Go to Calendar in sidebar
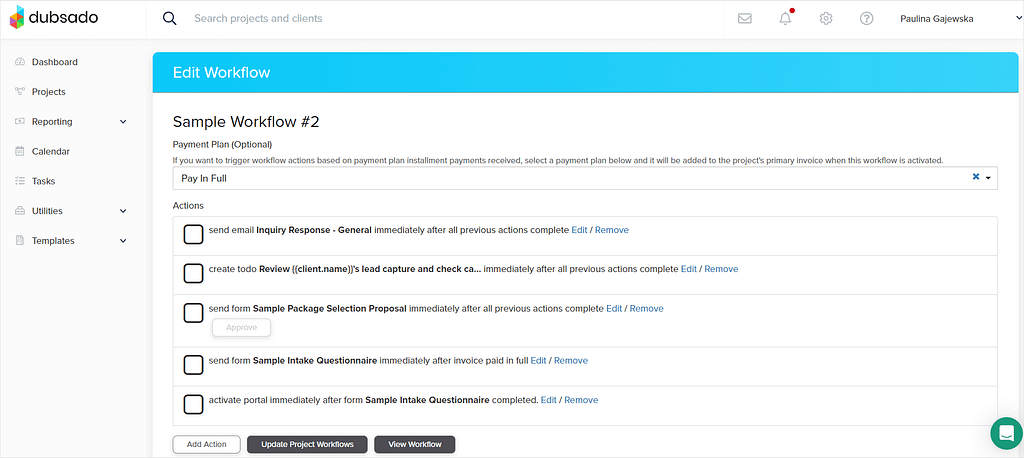This screenshot has height=458, width=1024. (x=51, y=151)
